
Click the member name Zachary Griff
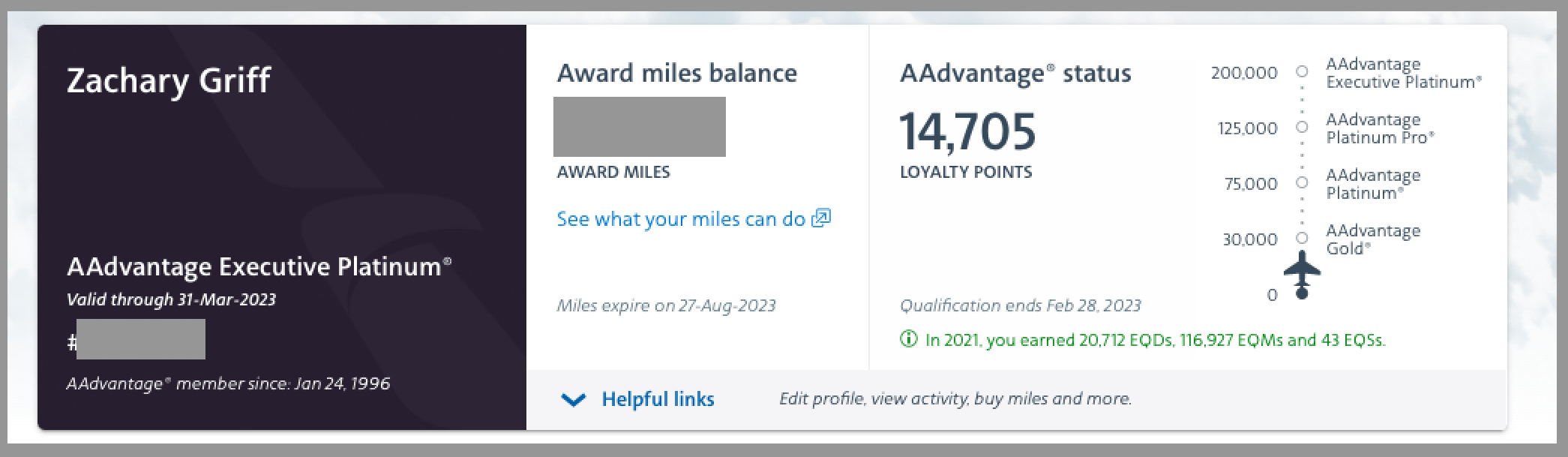[169, 81]
